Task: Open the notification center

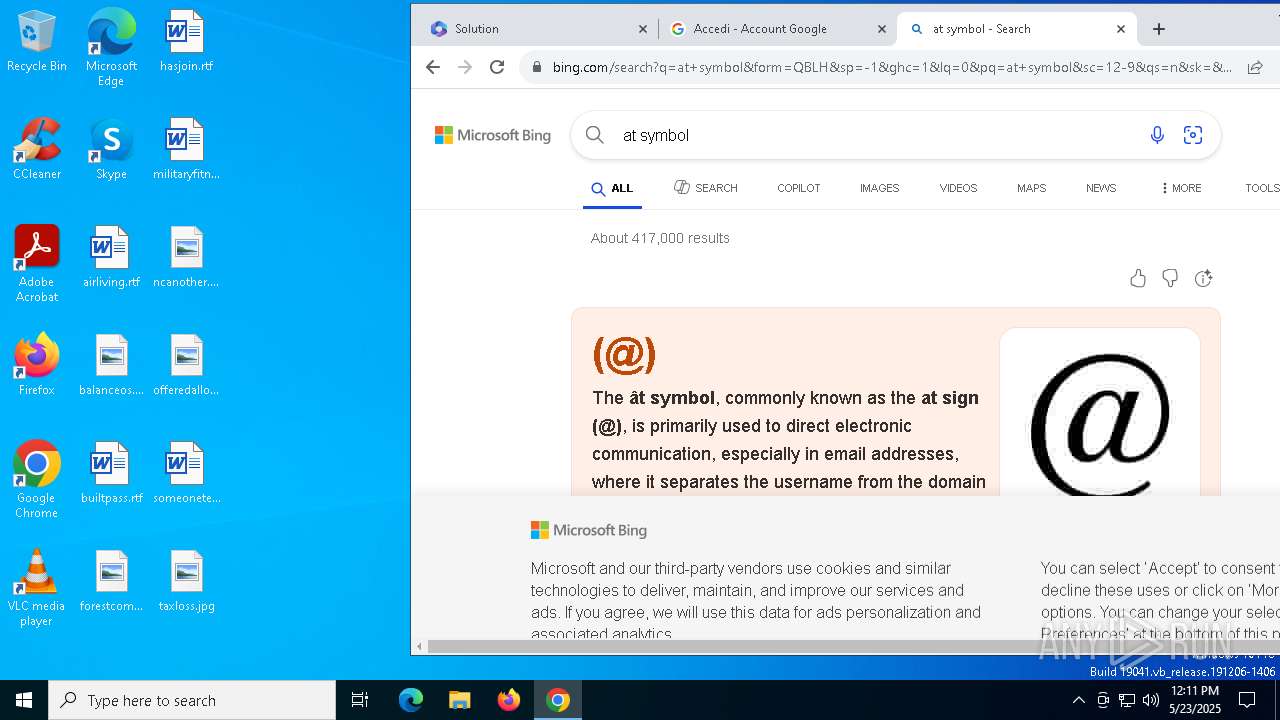Action: click(x=1247, y=700)
